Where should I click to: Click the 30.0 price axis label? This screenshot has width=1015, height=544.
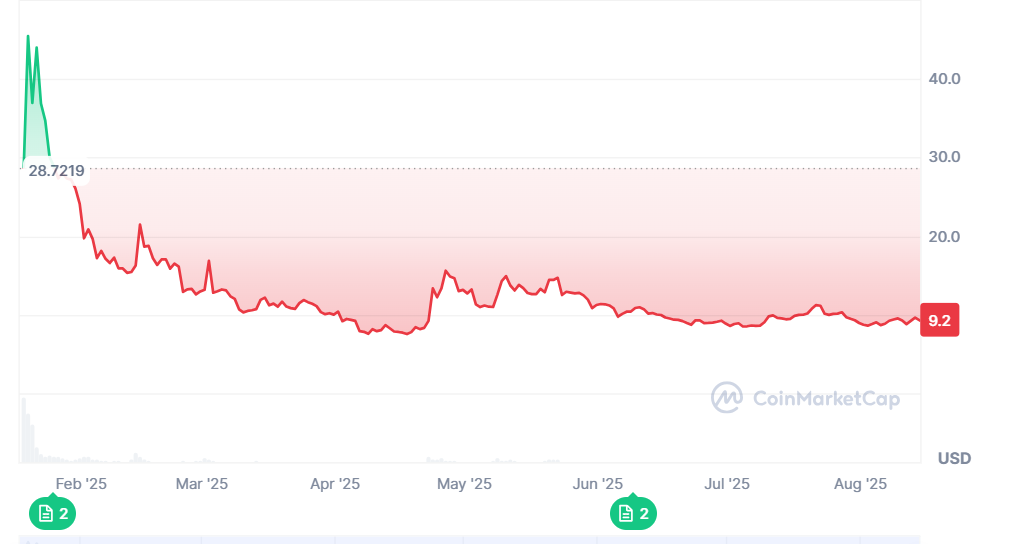point(945,158)
